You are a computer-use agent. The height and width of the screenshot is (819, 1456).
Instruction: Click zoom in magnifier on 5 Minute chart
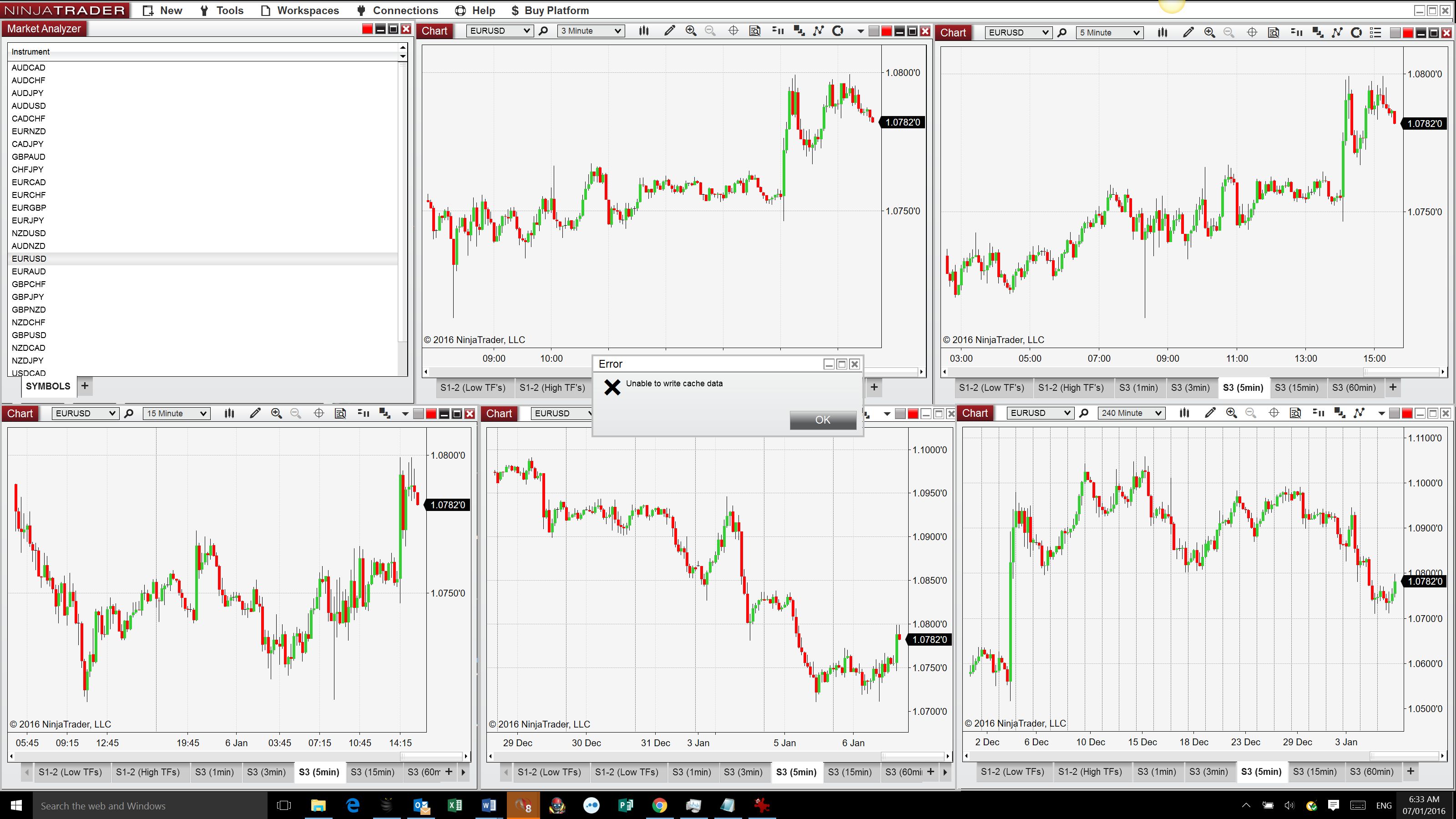(x=1209, y=33)
